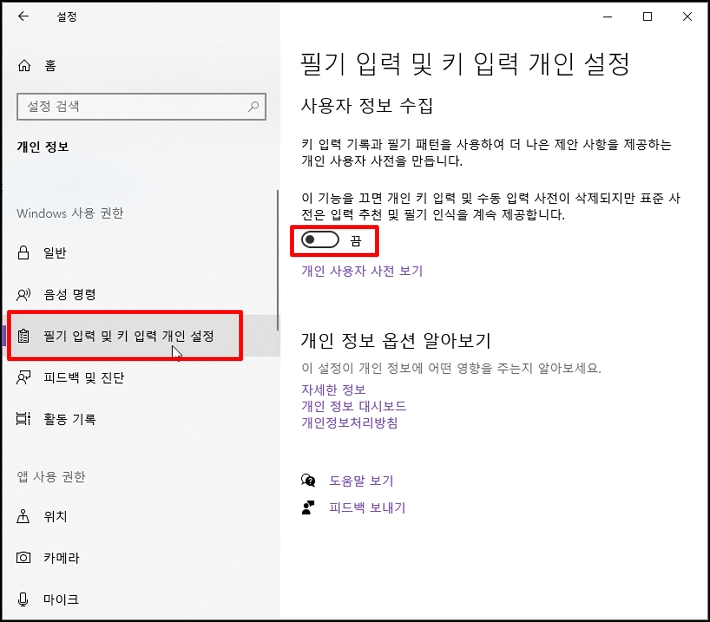Close the 설정 window

(x=687, y=17)
